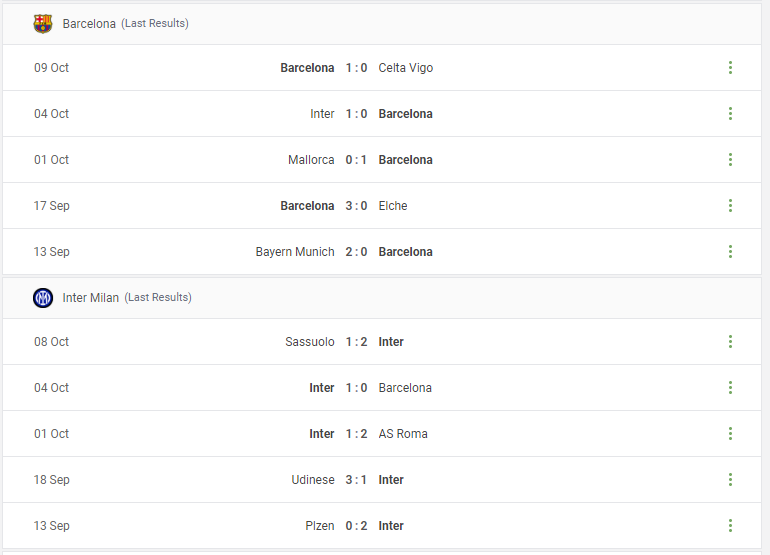Image resolution: width=770 pixels, height=555 pixels.
Task: Select Udinese team name
Action: 313,480
